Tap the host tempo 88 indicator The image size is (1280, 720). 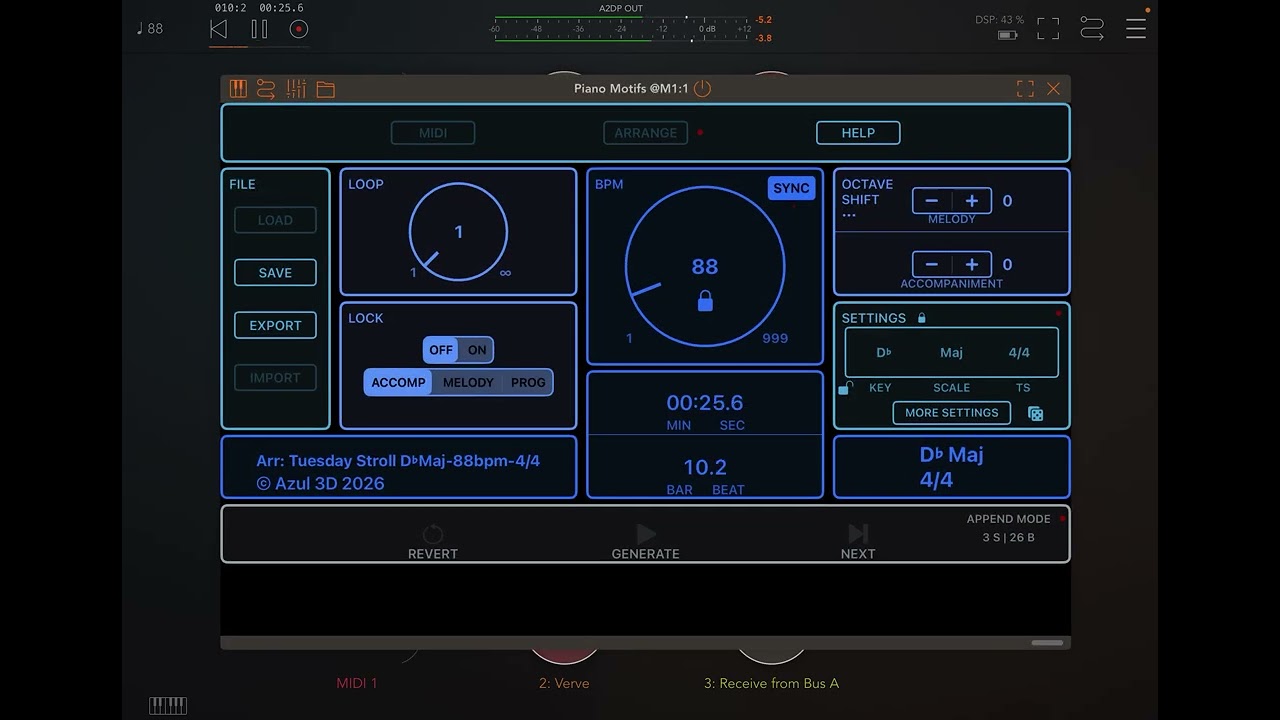(149, 29)
